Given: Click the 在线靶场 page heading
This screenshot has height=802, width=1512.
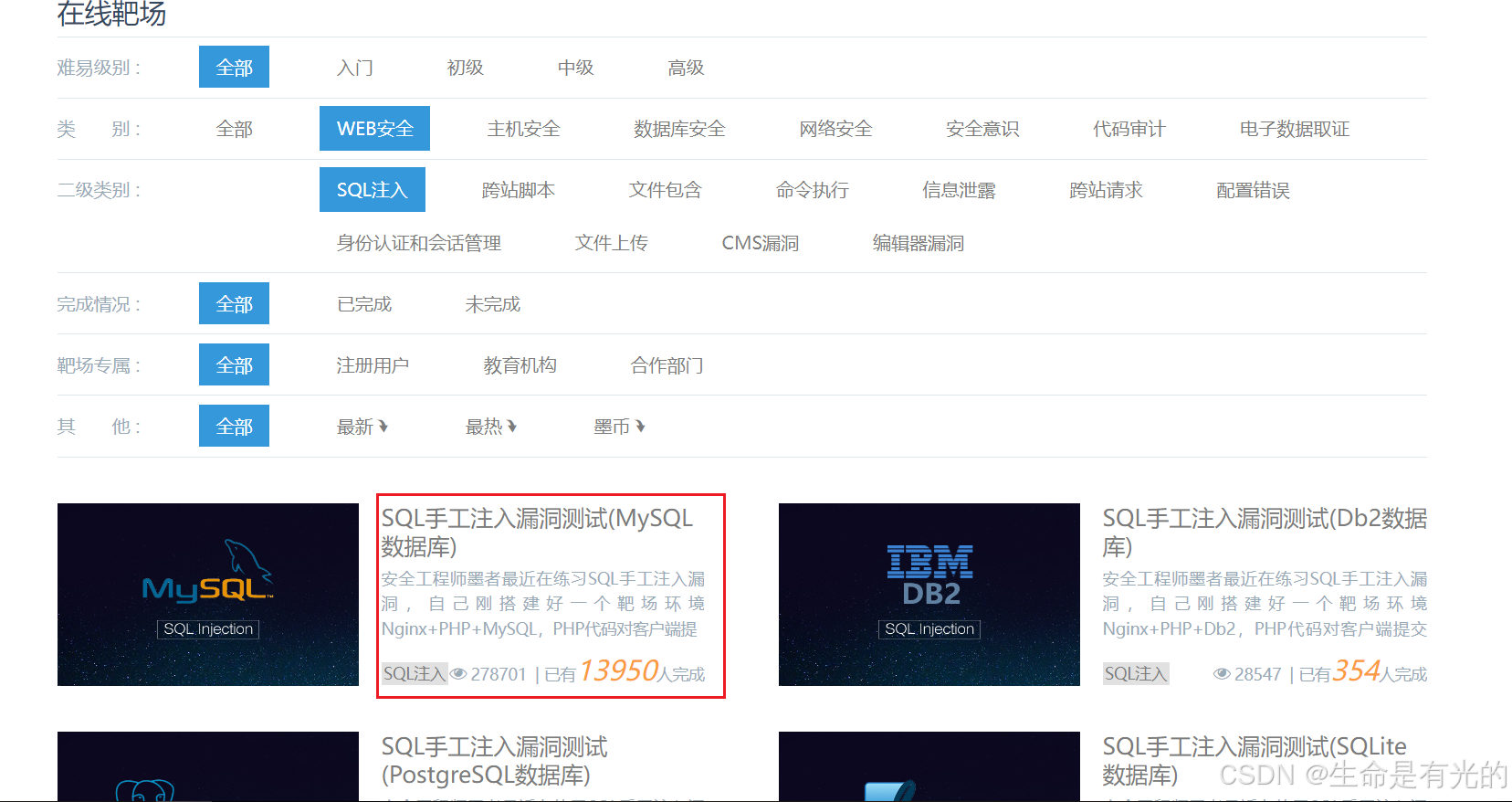Looking at the screenshot, I should [111, 14].
